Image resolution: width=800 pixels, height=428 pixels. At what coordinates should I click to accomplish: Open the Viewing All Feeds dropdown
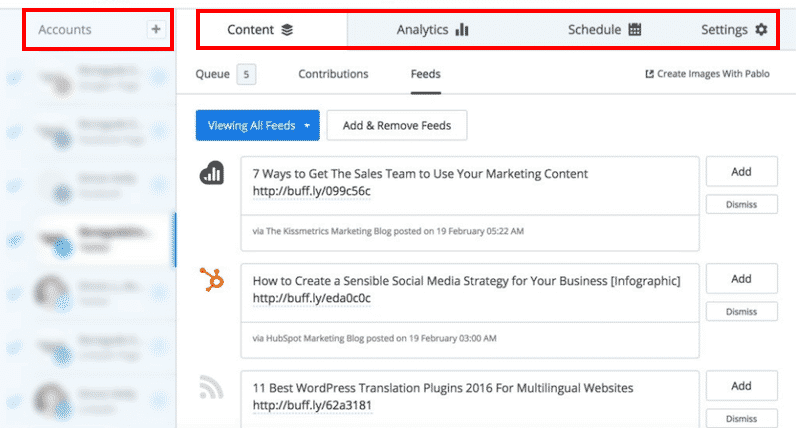pos(257,125)
